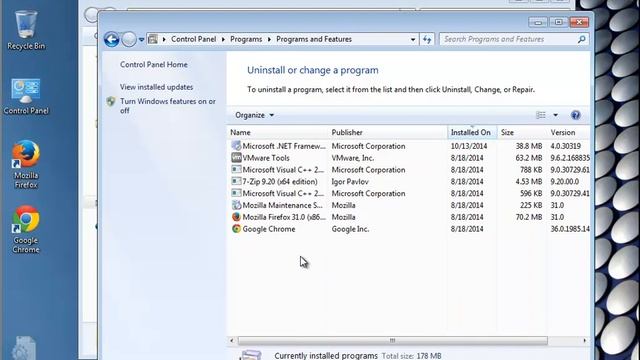Click the 70.2 MB size value
This screenshot has height=360, width=640.
(529, 217)
